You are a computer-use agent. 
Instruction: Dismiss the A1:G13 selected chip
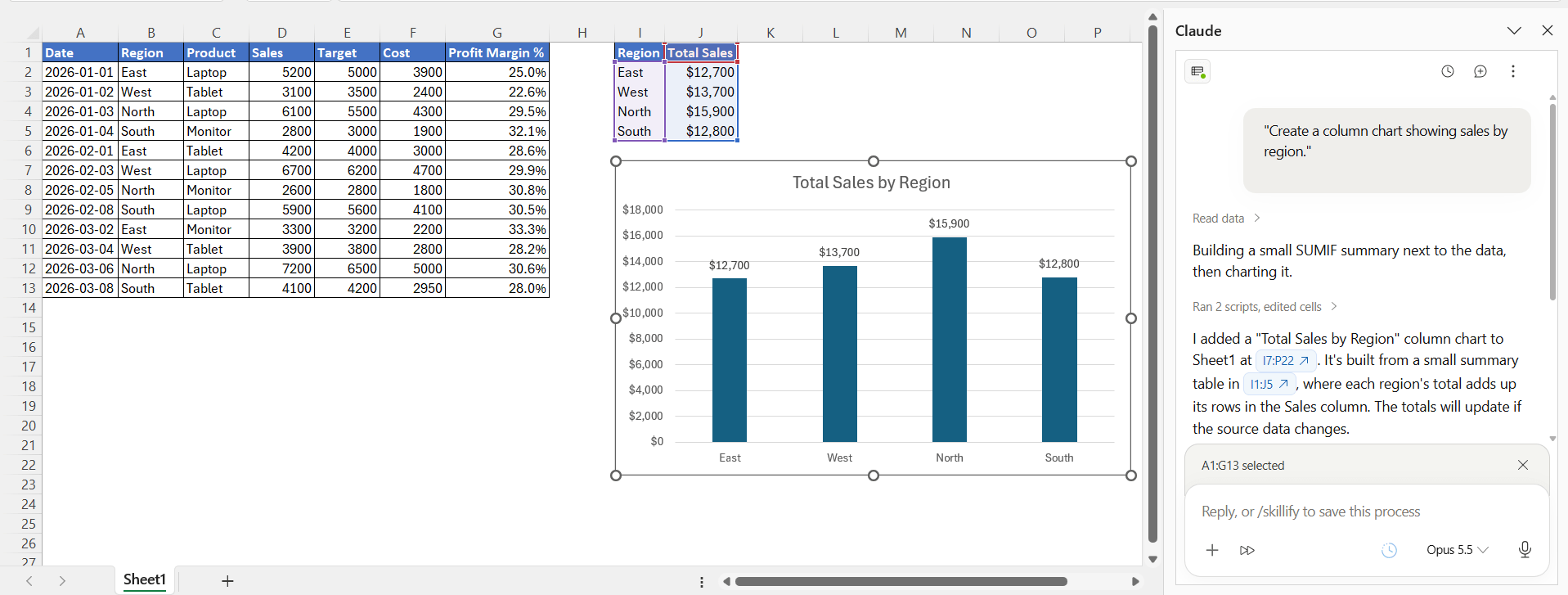coord(1523,465)
